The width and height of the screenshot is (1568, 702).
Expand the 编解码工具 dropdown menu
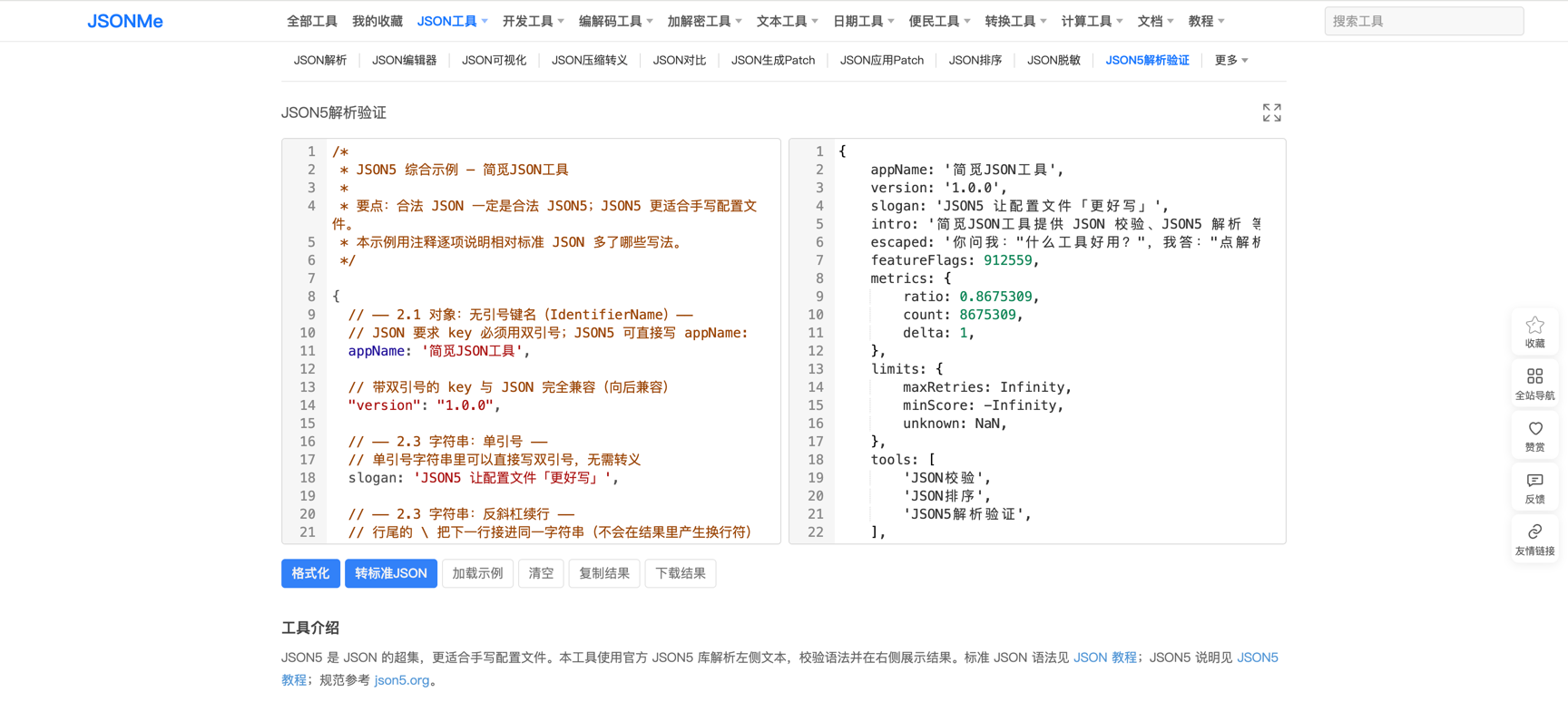[x=615, y=21]
